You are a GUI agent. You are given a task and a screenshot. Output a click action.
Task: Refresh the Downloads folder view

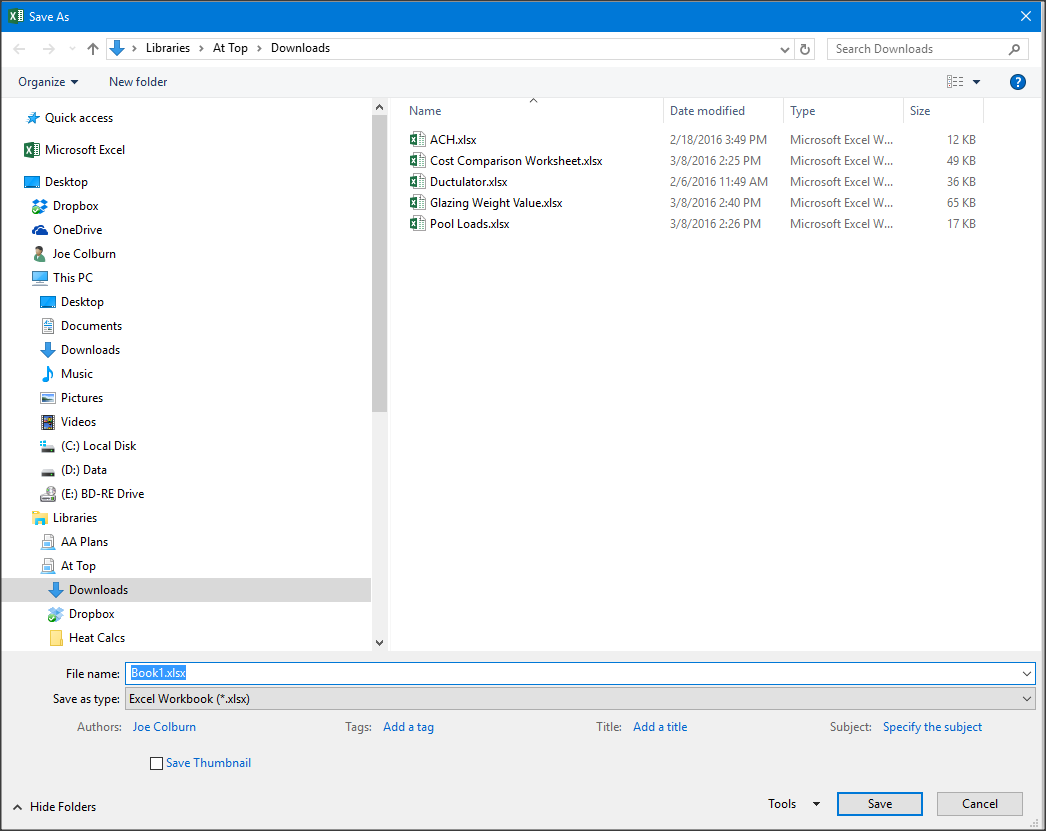[805, 48]
